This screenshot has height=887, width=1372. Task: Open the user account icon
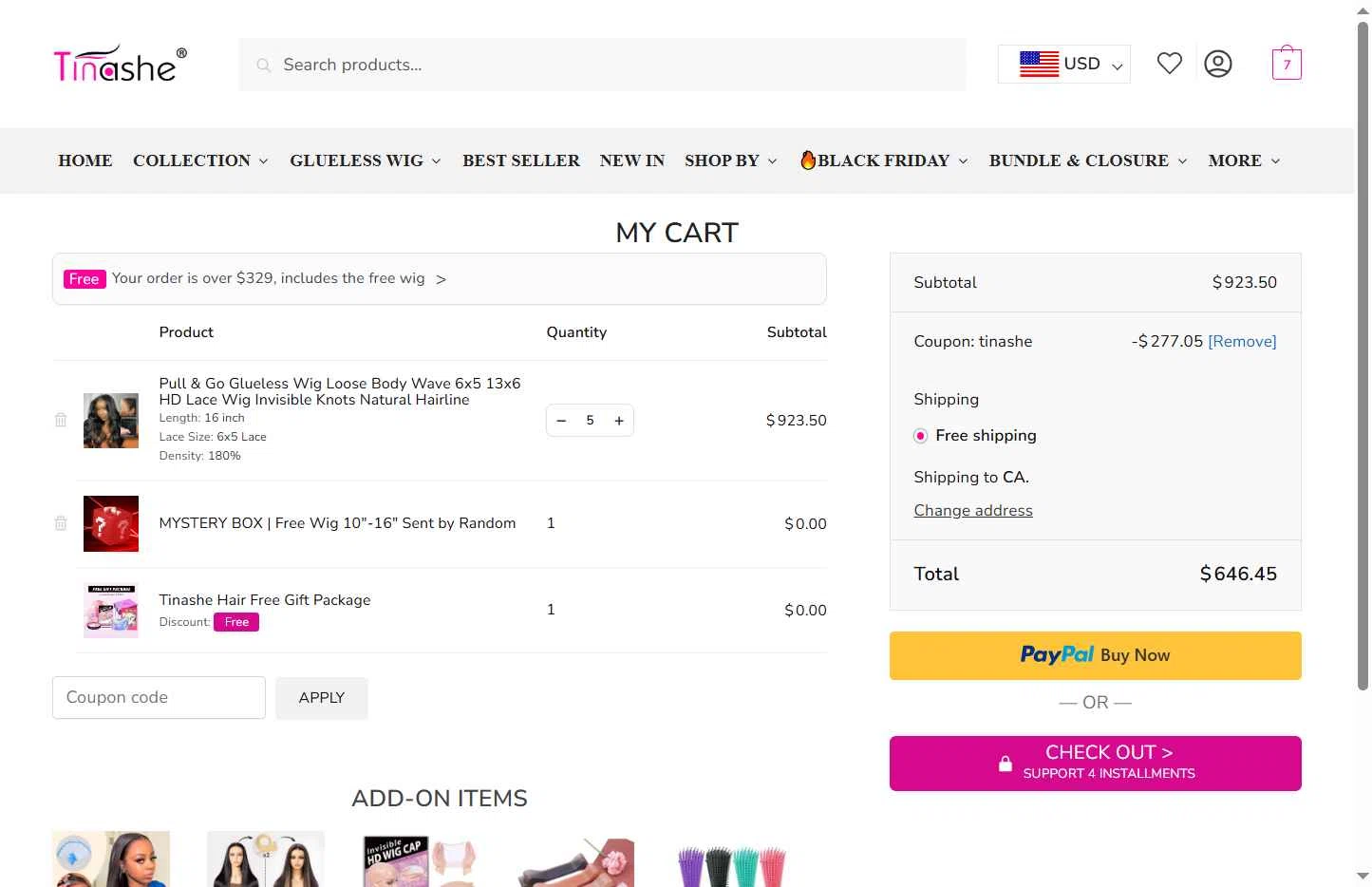point(1218,64)
